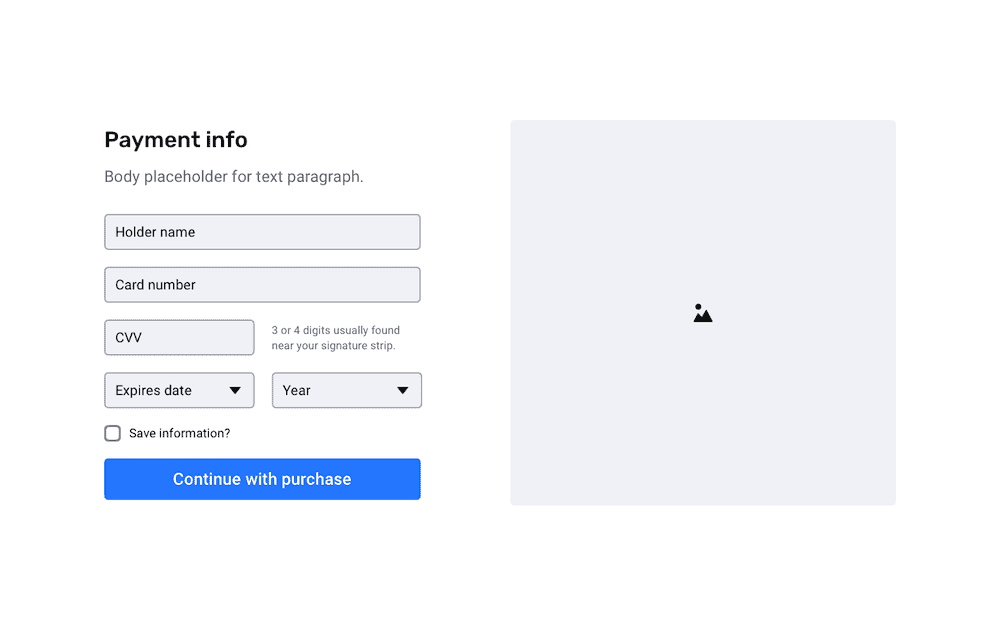Click the 'CVV' placeholder text
The image size is (1000, 625).
(128, 337)
